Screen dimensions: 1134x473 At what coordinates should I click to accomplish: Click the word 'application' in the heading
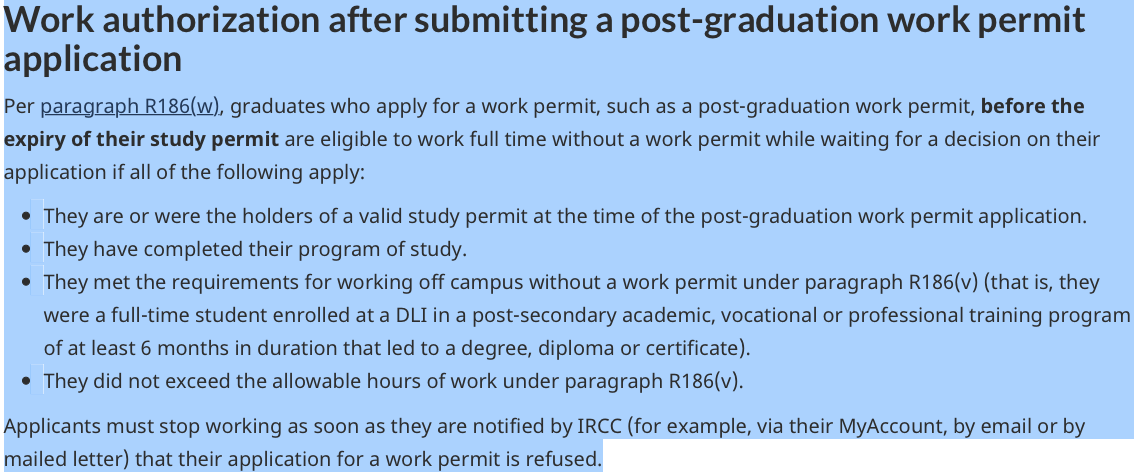[x=93, y=59]
